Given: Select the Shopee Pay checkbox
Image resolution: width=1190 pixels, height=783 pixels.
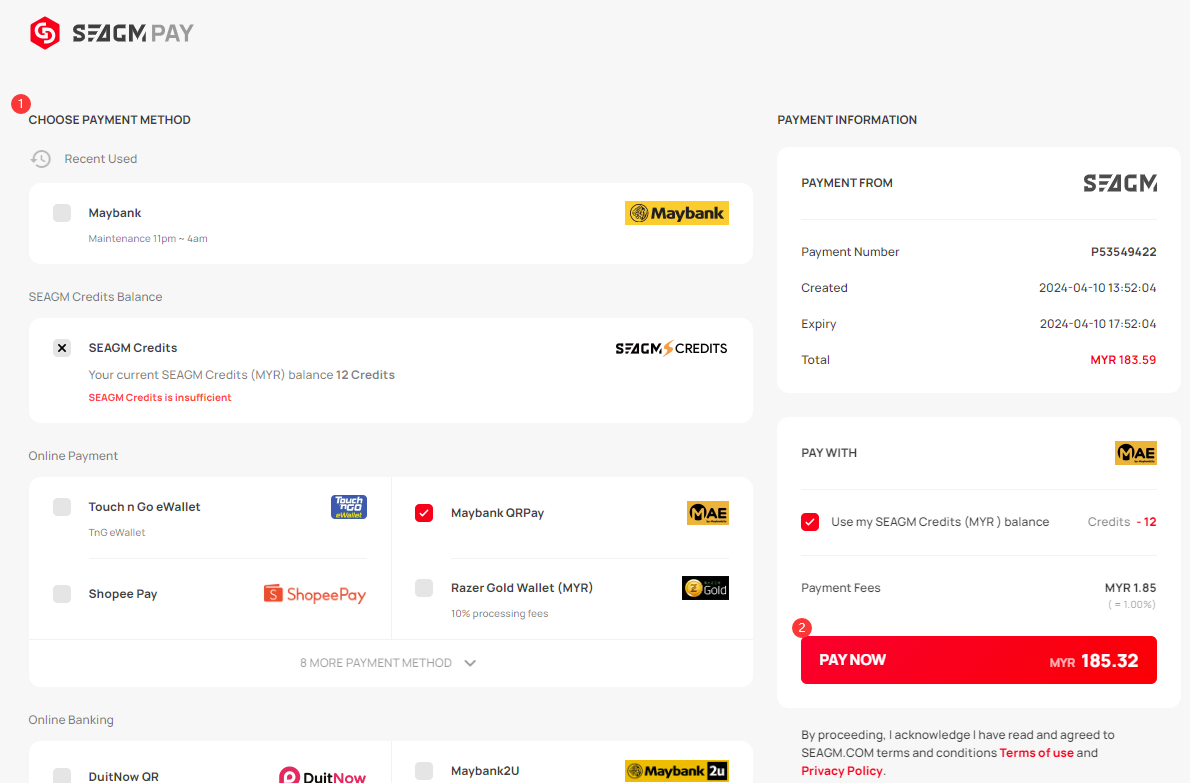Looking at the screenshot, I should pos(62,594).
